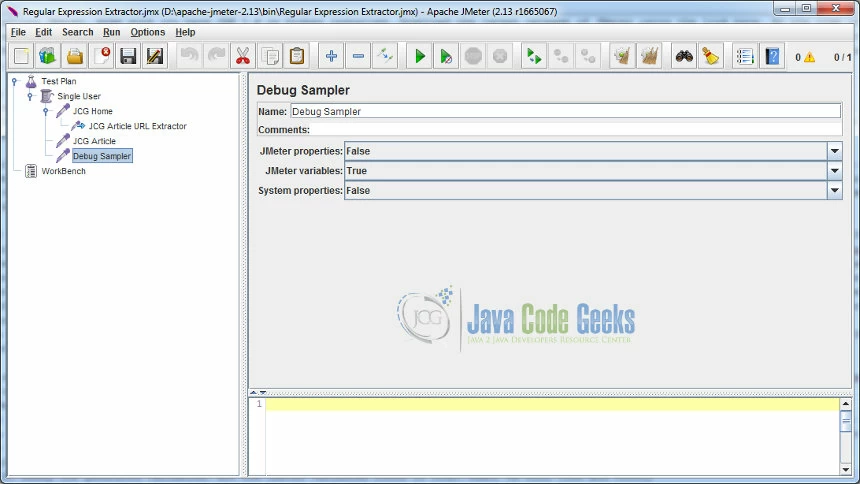Click the Save As icon with pencil
Image resolution: width=860 pixels, height=484 pixels.
[155, 56]
